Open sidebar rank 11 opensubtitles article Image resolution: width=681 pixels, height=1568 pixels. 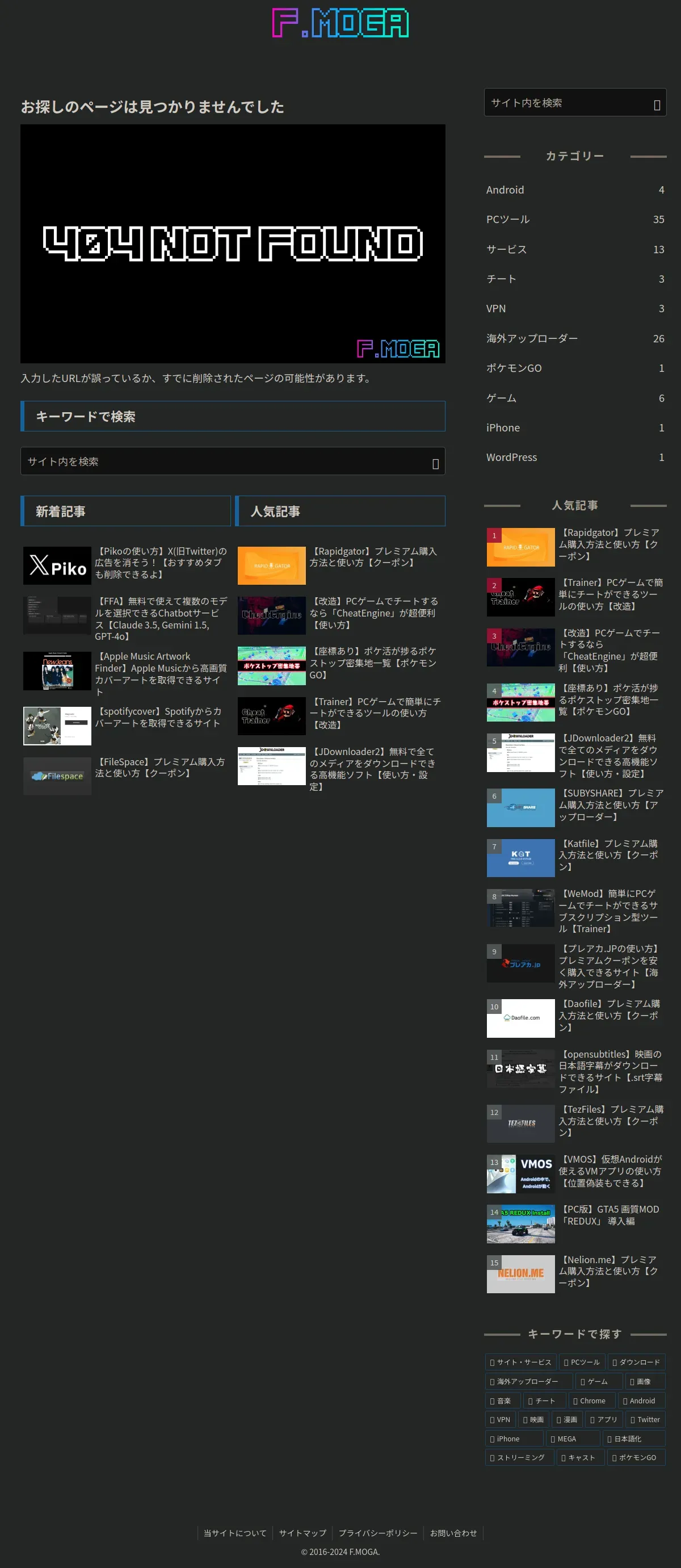click(x=575, y=1071)
